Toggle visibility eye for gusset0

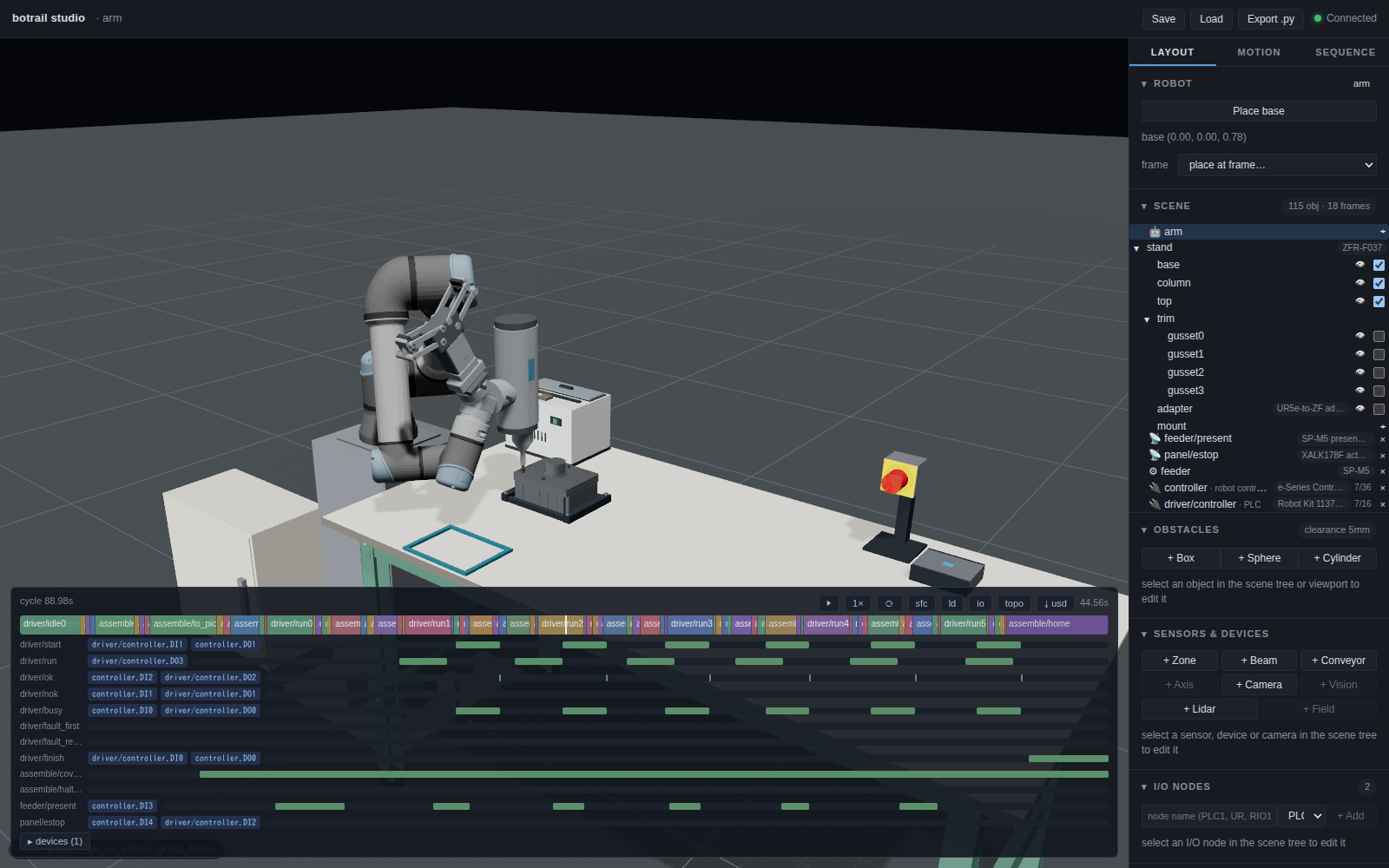(x=1360, y=336)
